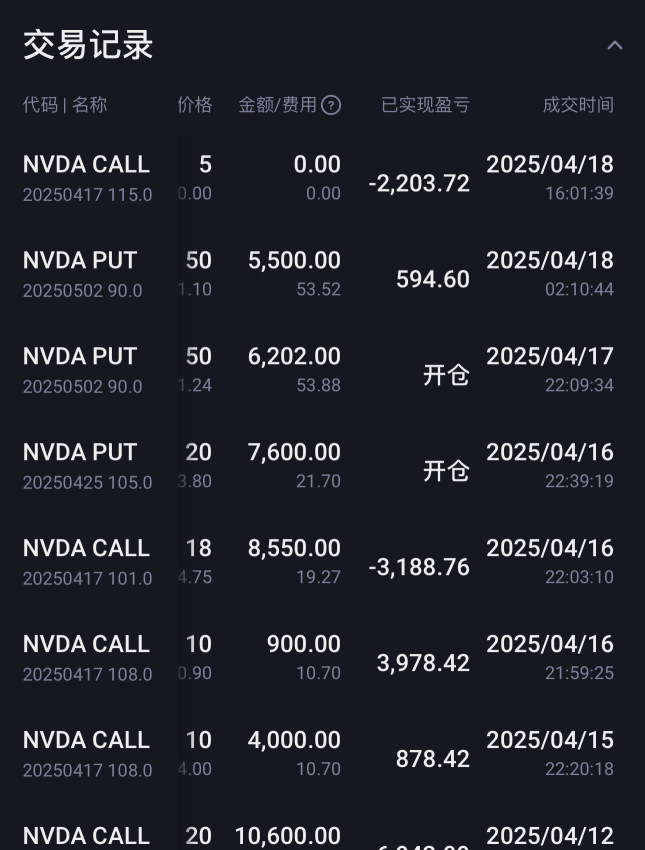Screen dimensions: 645x850
Task: Tap the -3,188.76 realized loss value
Action: [x=419, y=567]
